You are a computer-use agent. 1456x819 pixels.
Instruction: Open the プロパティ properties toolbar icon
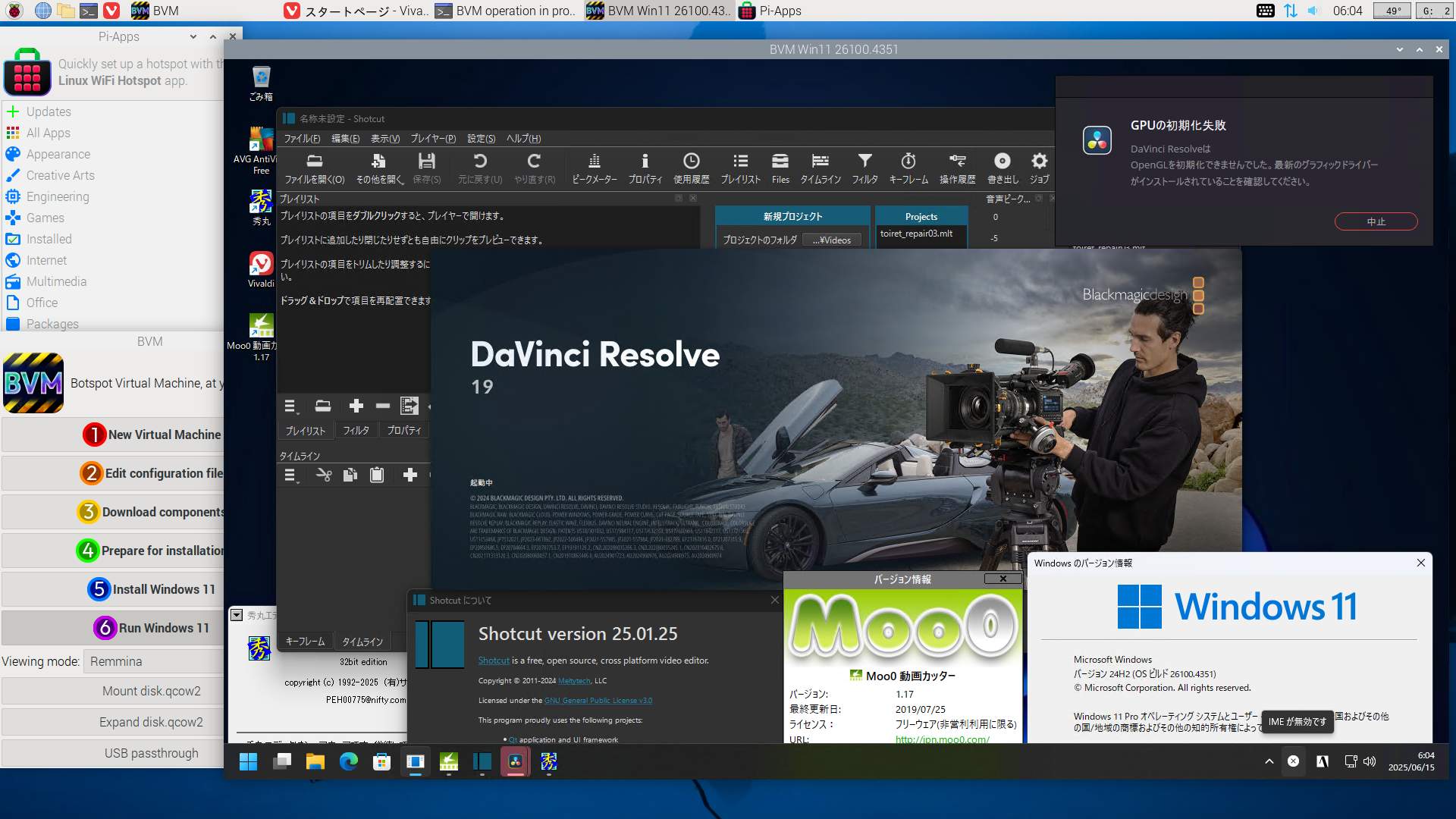click(x=645, y=168)
